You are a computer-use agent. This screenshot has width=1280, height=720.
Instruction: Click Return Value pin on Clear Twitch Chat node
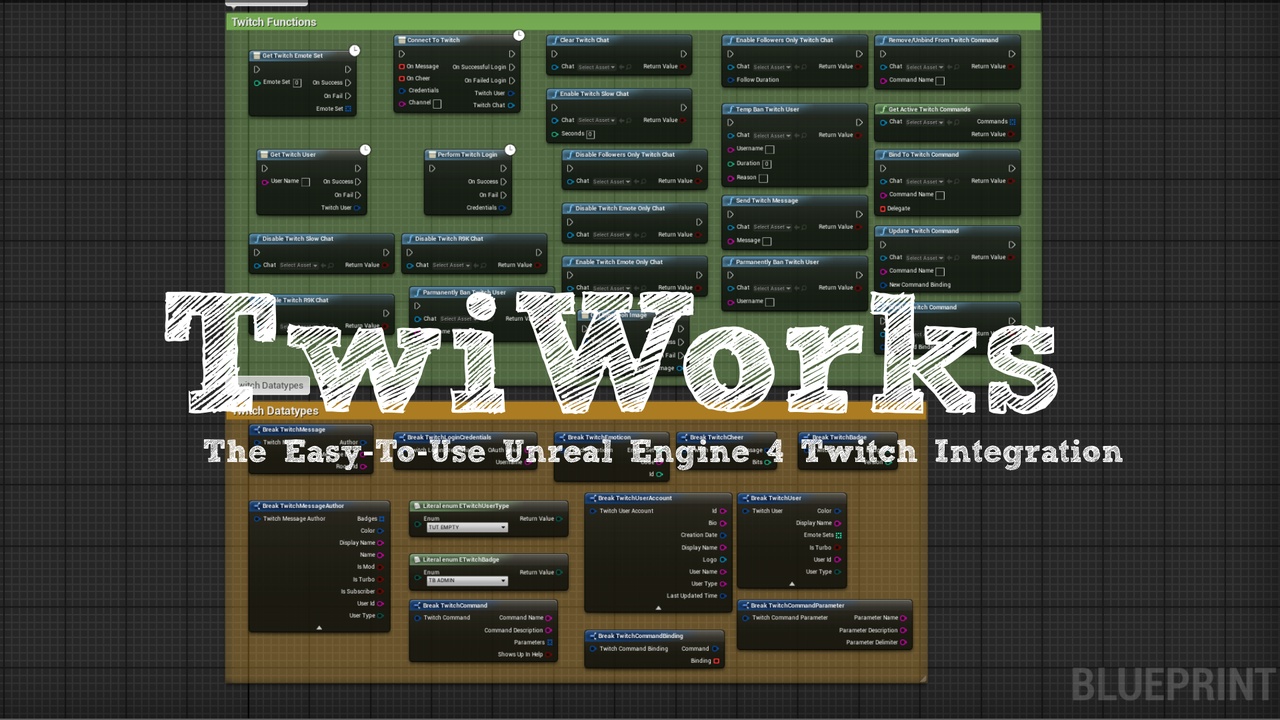pos(684,67)
